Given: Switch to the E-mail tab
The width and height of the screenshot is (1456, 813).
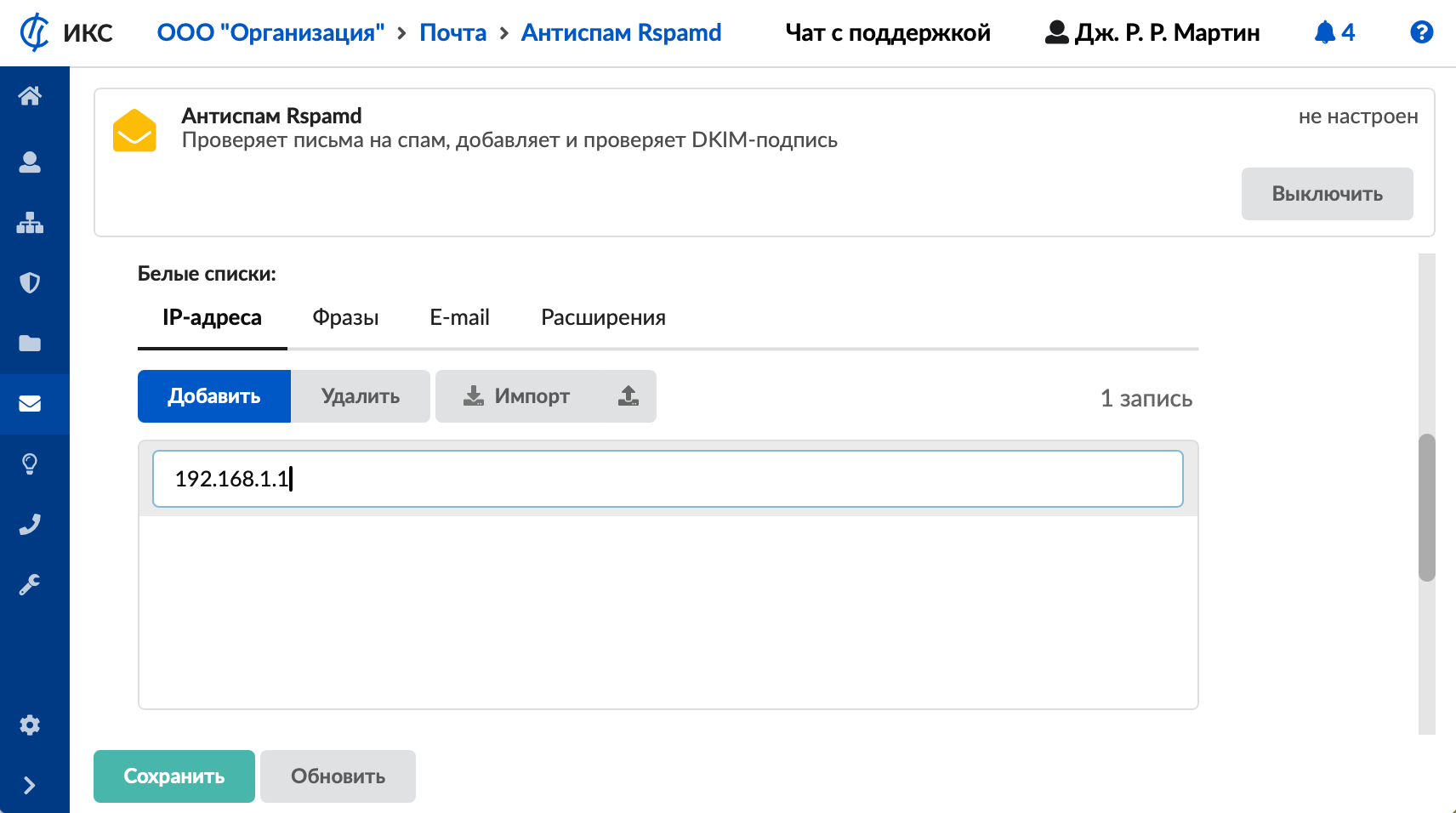Looking at the screenshot, I should coord(459,318).
